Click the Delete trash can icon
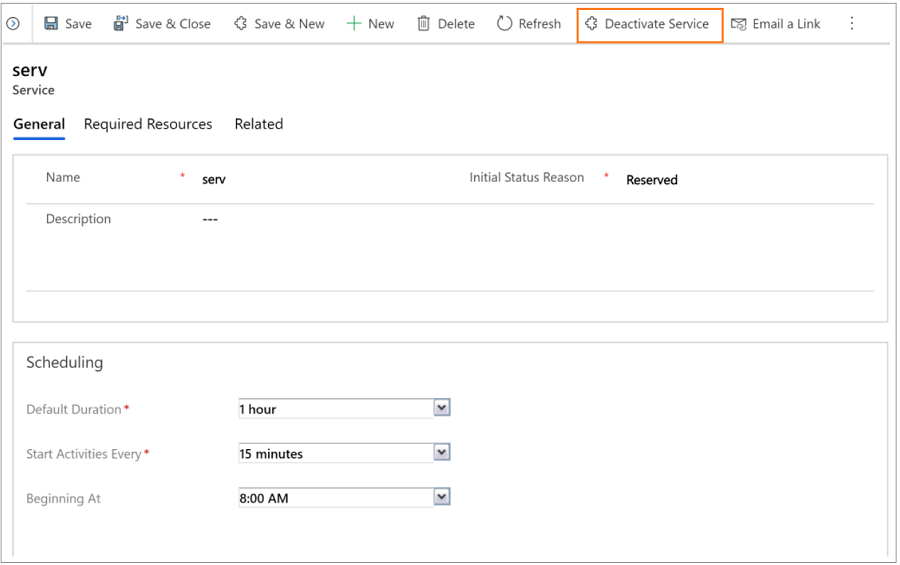The image size is (900, 565). click(x=424, y=24)
